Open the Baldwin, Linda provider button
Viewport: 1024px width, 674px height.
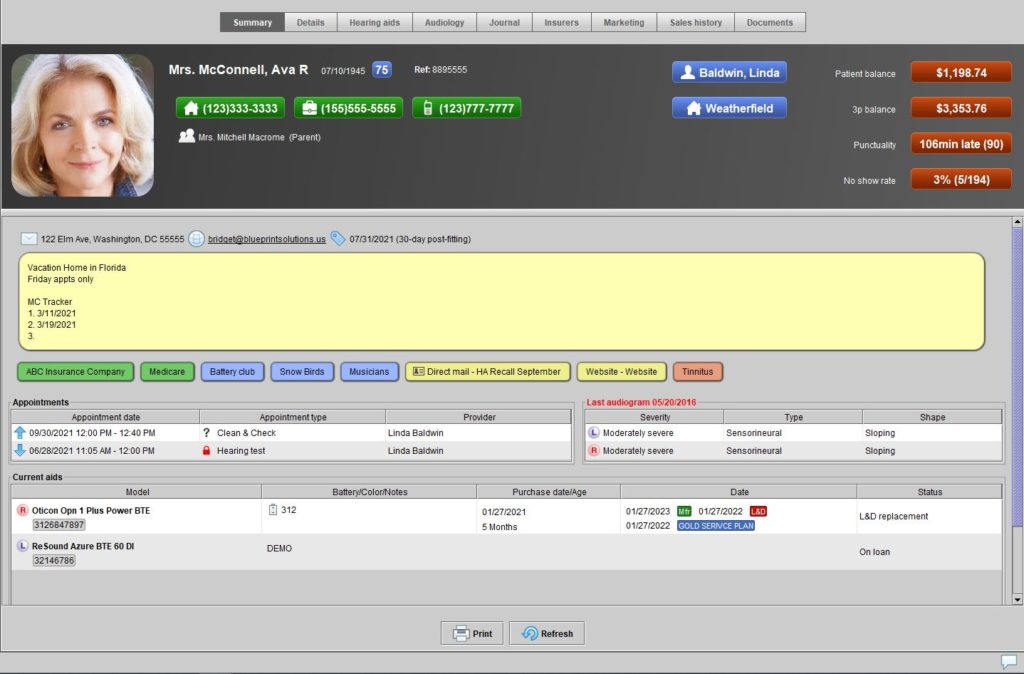tap(729, 72)
